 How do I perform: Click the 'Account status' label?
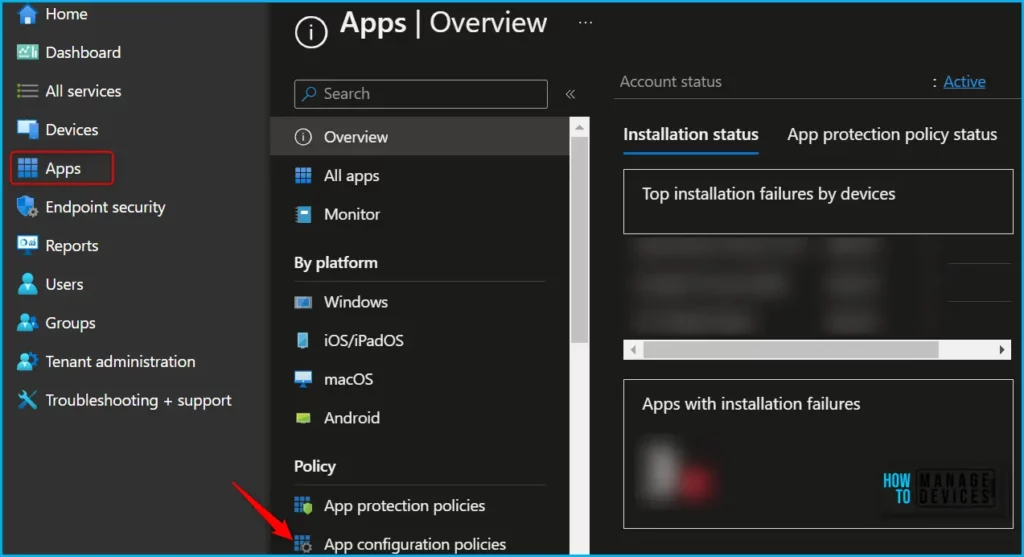pos(671,82)
